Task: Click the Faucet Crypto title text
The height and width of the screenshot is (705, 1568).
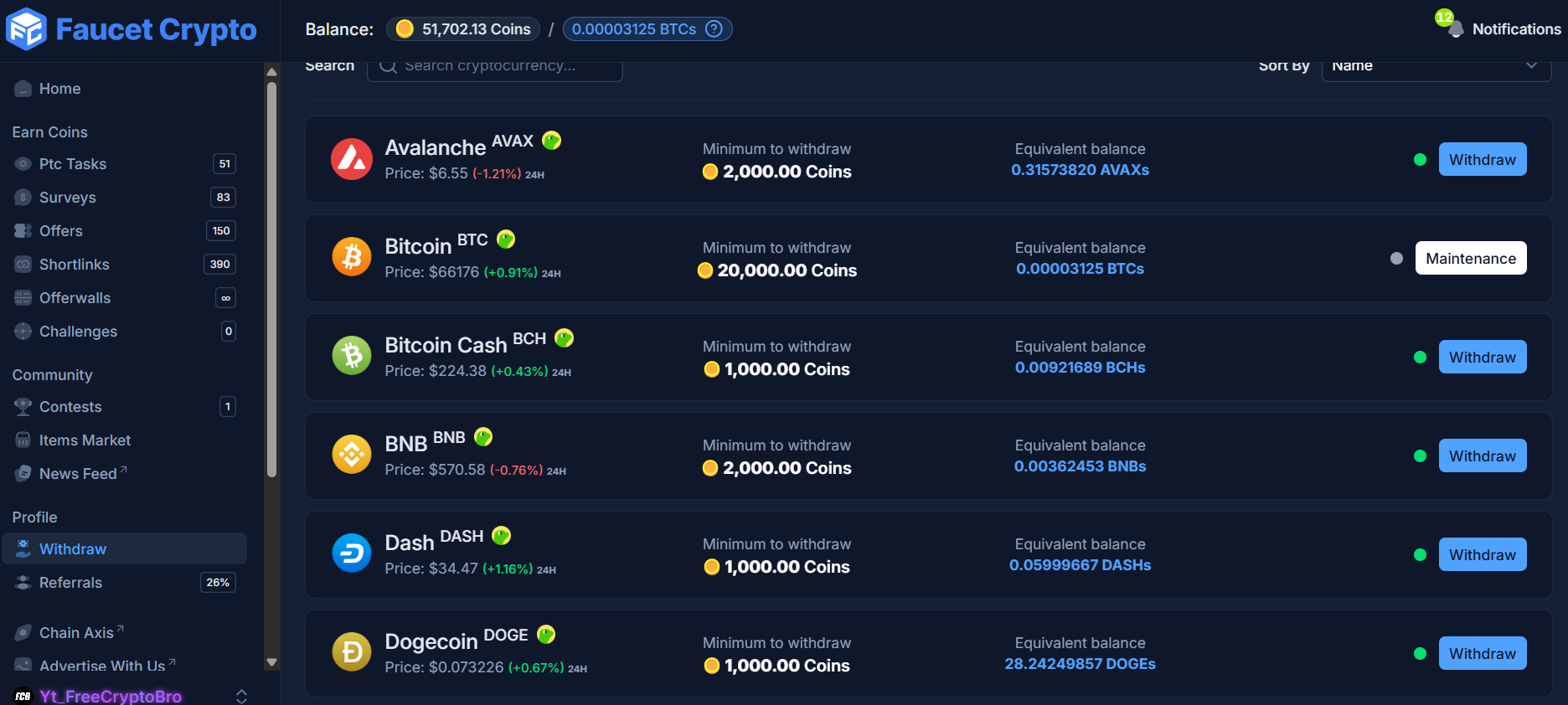Action: [x=156, y=29]
